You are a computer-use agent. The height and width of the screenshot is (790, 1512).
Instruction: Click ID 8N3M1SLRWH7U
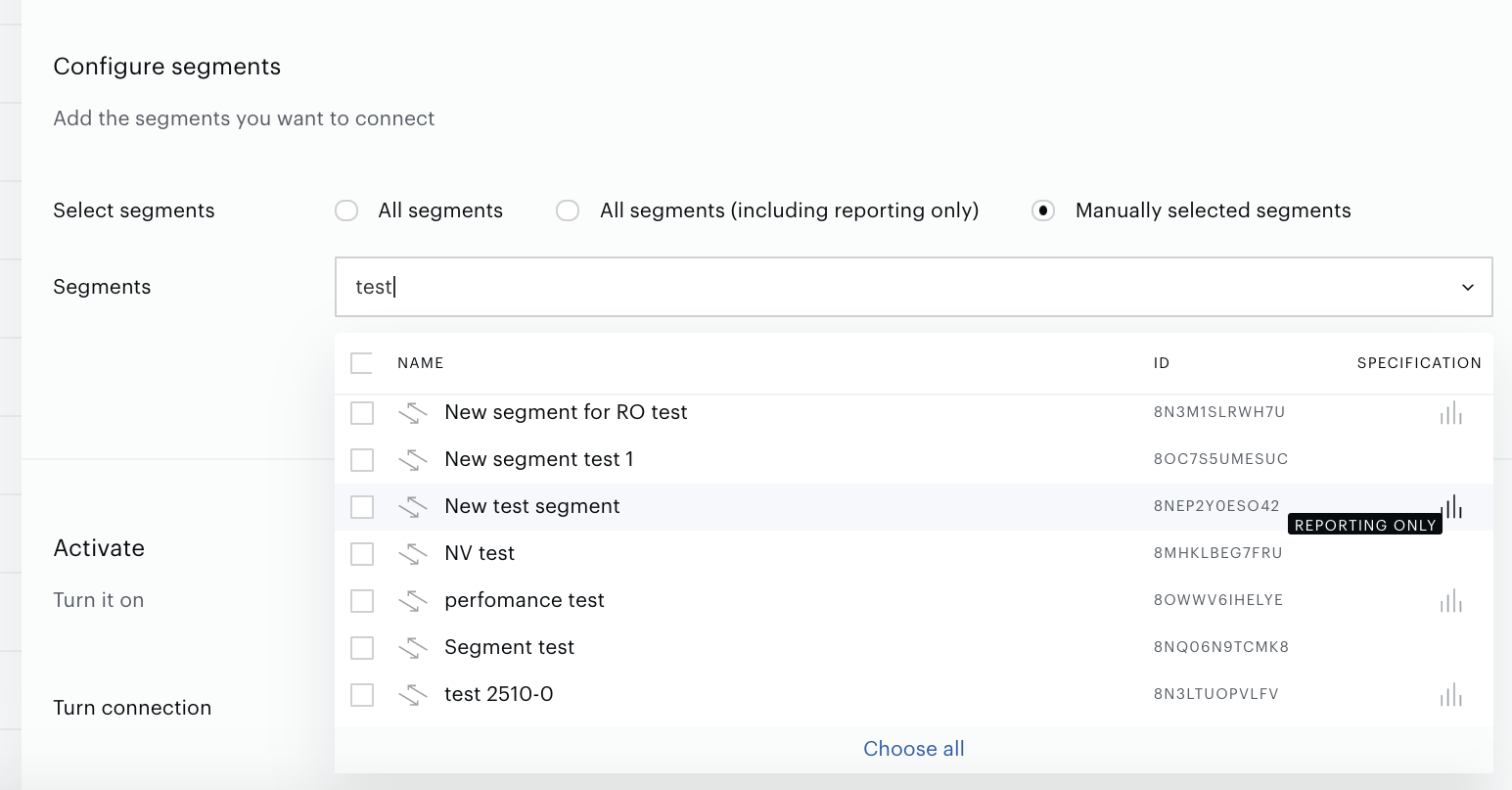coord(1219,412)
